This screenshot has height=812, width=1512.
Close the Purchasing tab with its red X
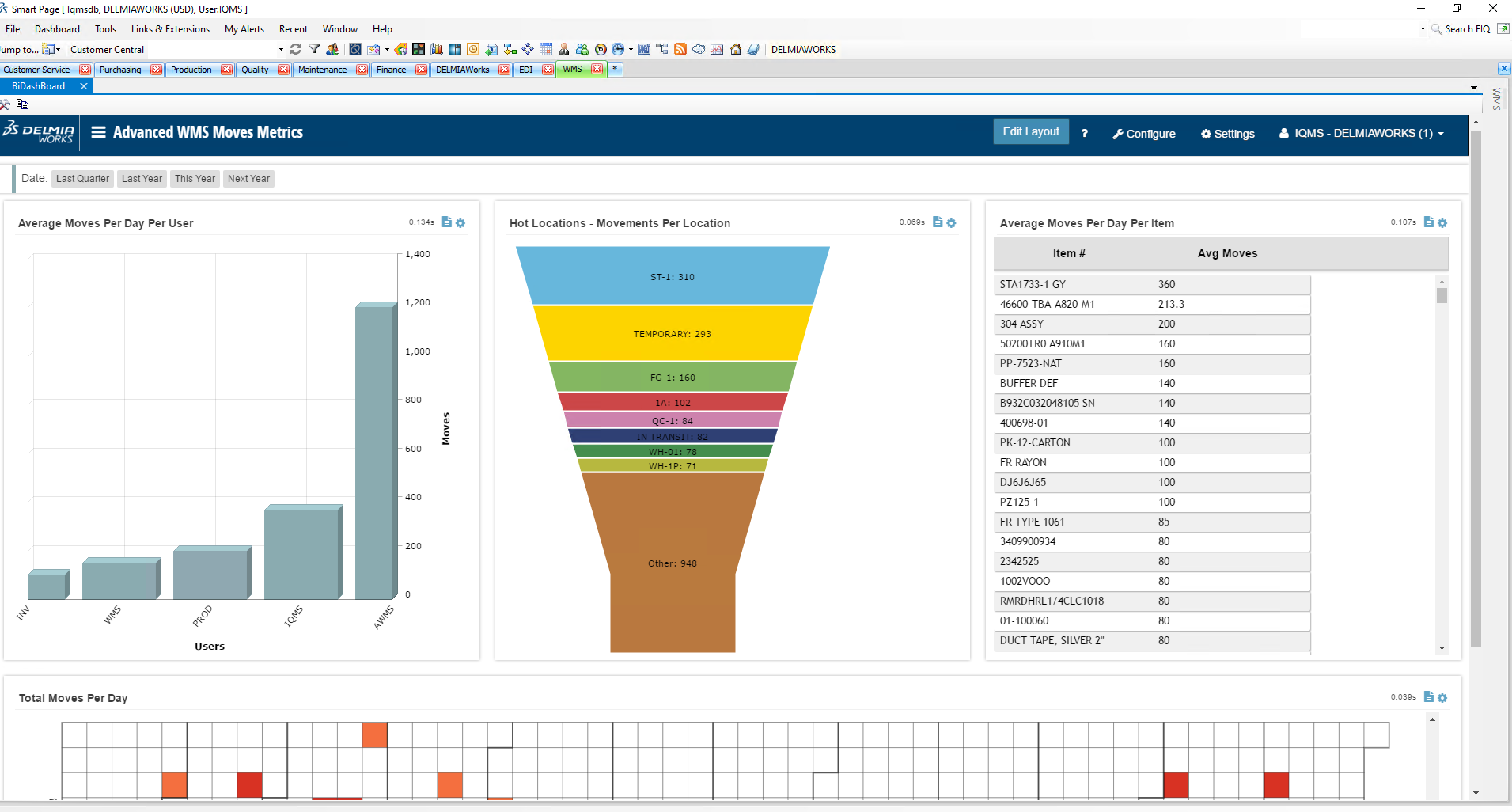point(156,70)
